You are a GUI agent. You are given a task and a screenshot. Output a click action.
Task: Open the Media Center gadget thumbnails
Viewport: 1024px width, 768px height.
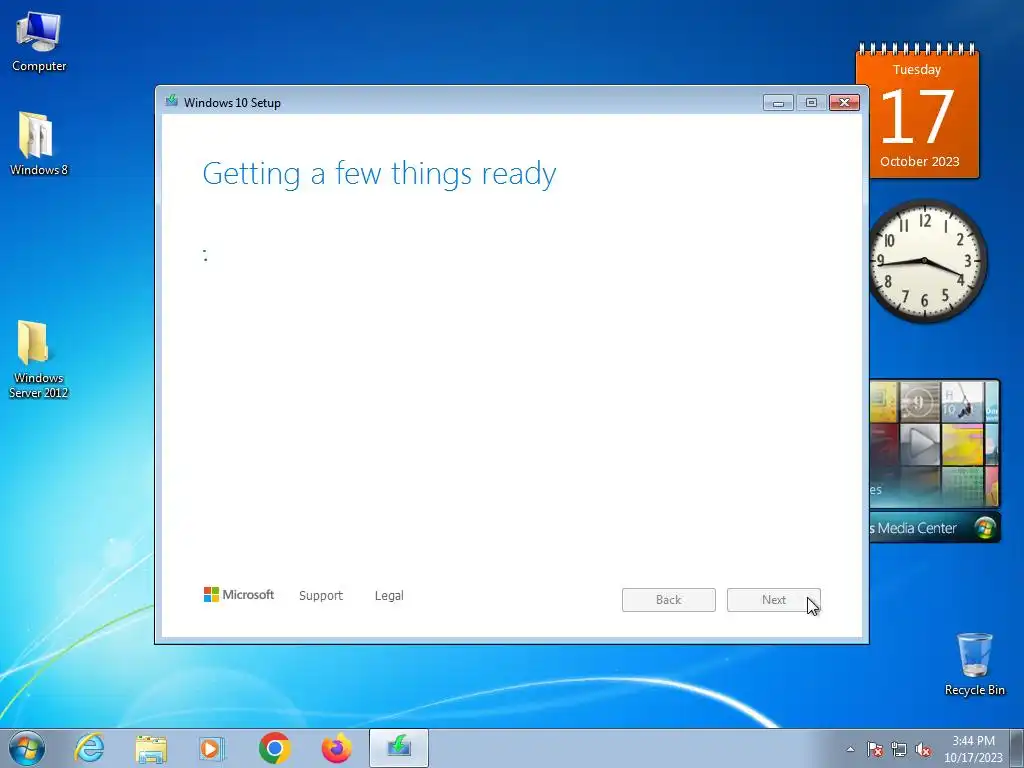pos(935,443)
